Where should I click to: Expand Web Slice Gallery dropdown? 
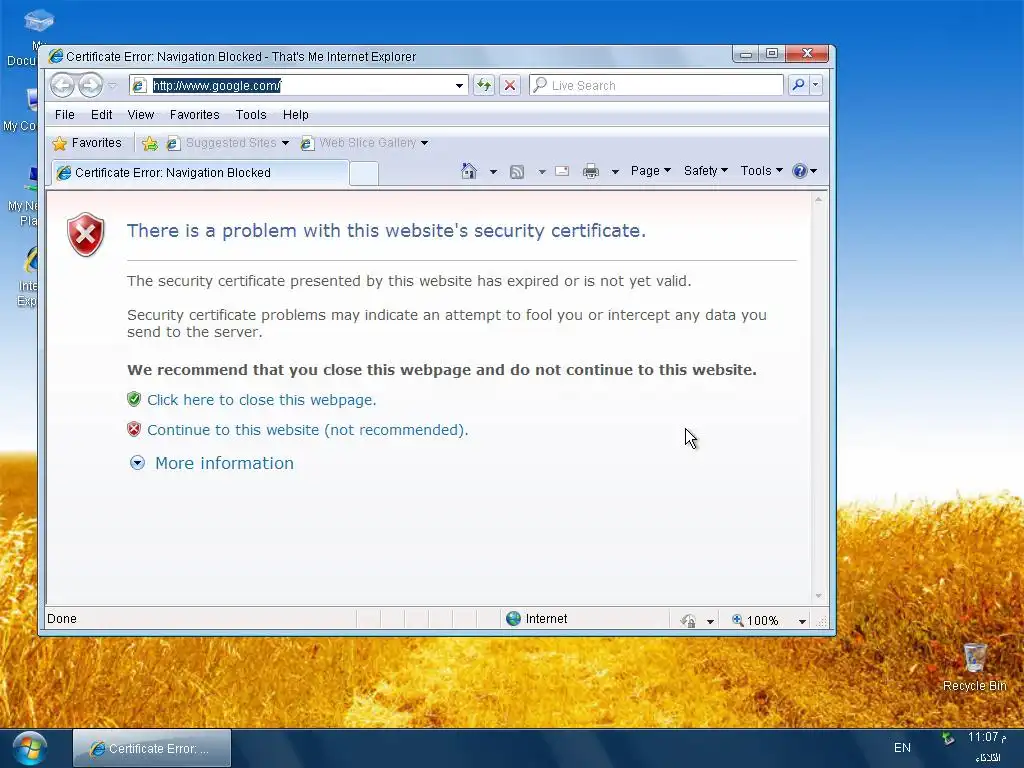[424, 143]
